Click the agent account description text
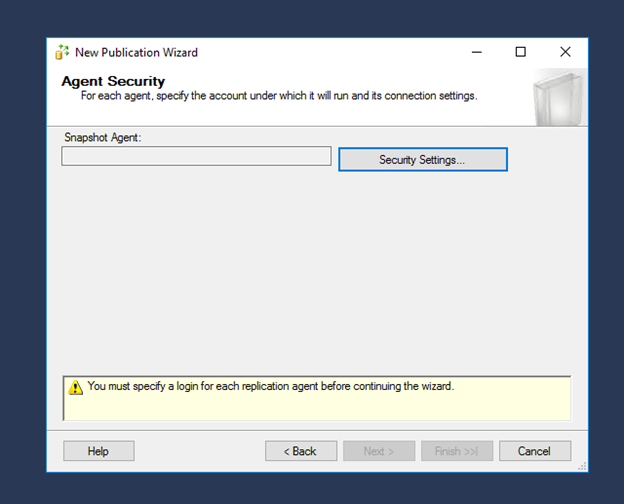The width and height of the screenshot is (624, 504). coord(279,96)
